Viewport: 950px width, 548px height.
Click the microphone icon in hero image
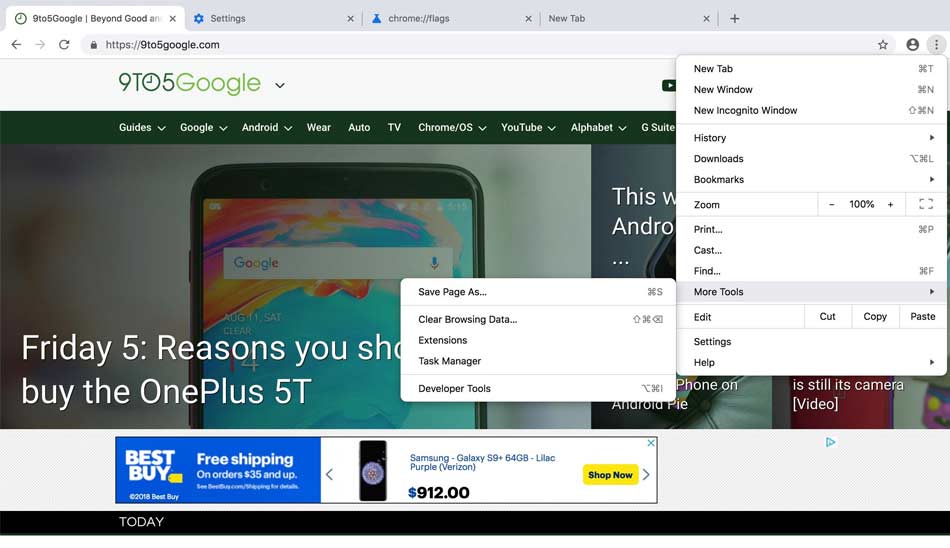pyautogui.click(x=434, y=262)
